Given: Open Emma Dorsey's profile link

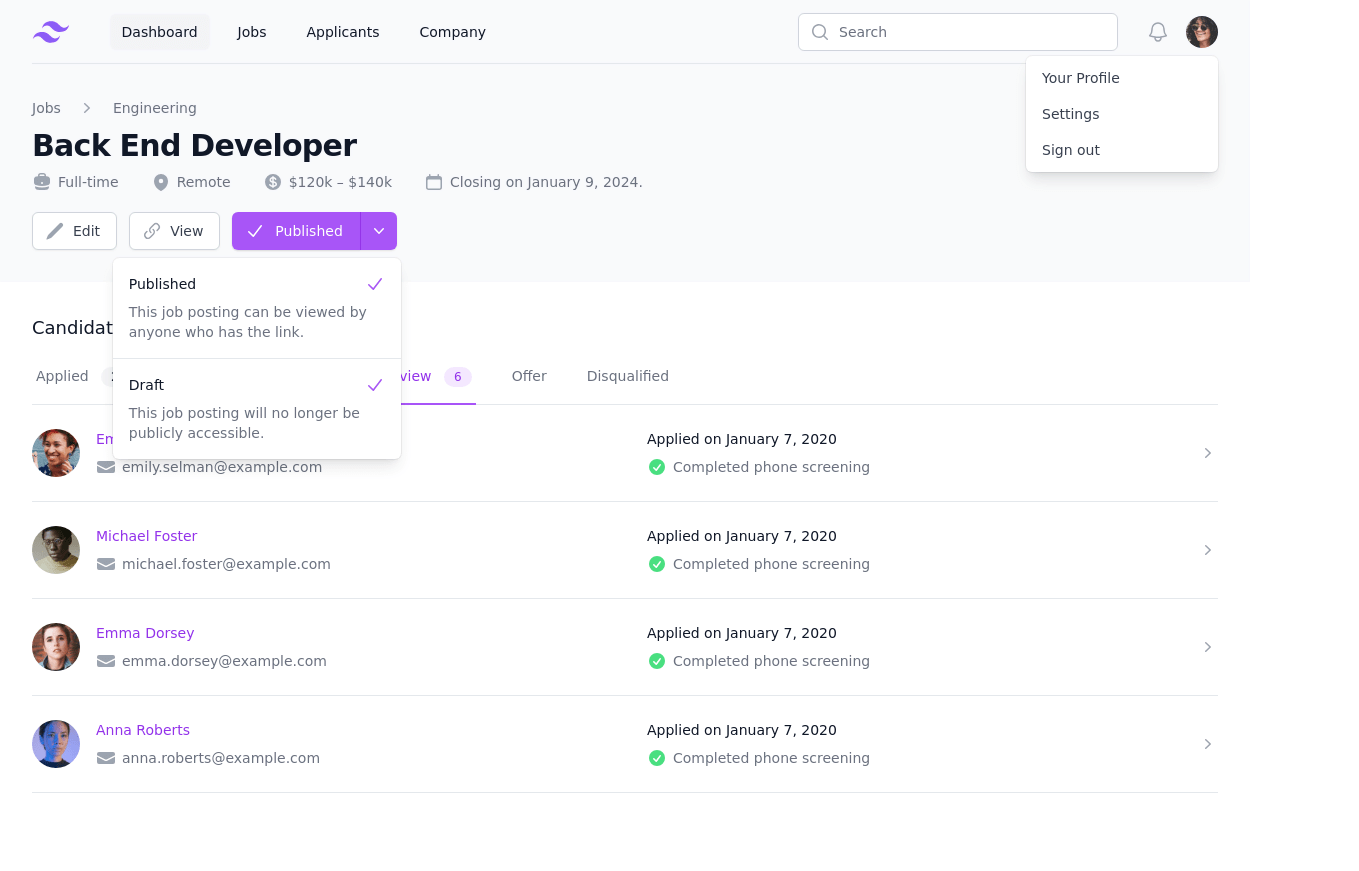Looking at the screenshot, I should [x=144, y=633].
